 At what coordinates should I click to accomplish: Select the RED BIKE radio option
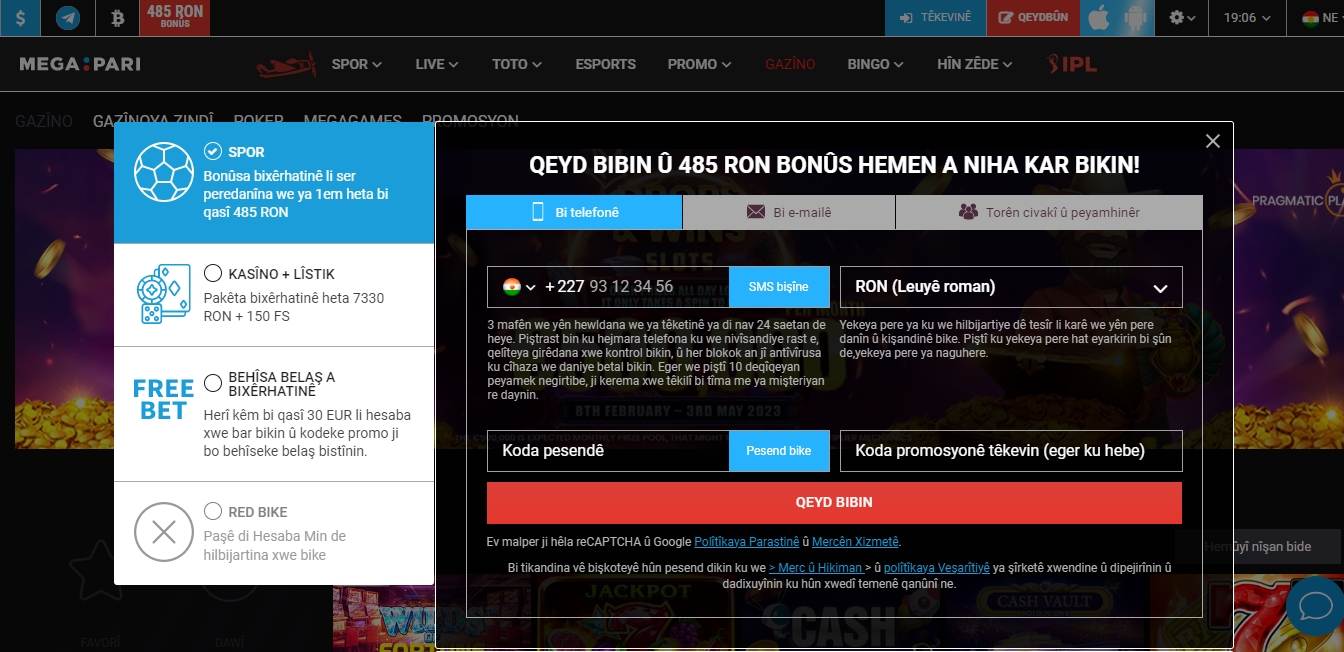tap(212, 511)
